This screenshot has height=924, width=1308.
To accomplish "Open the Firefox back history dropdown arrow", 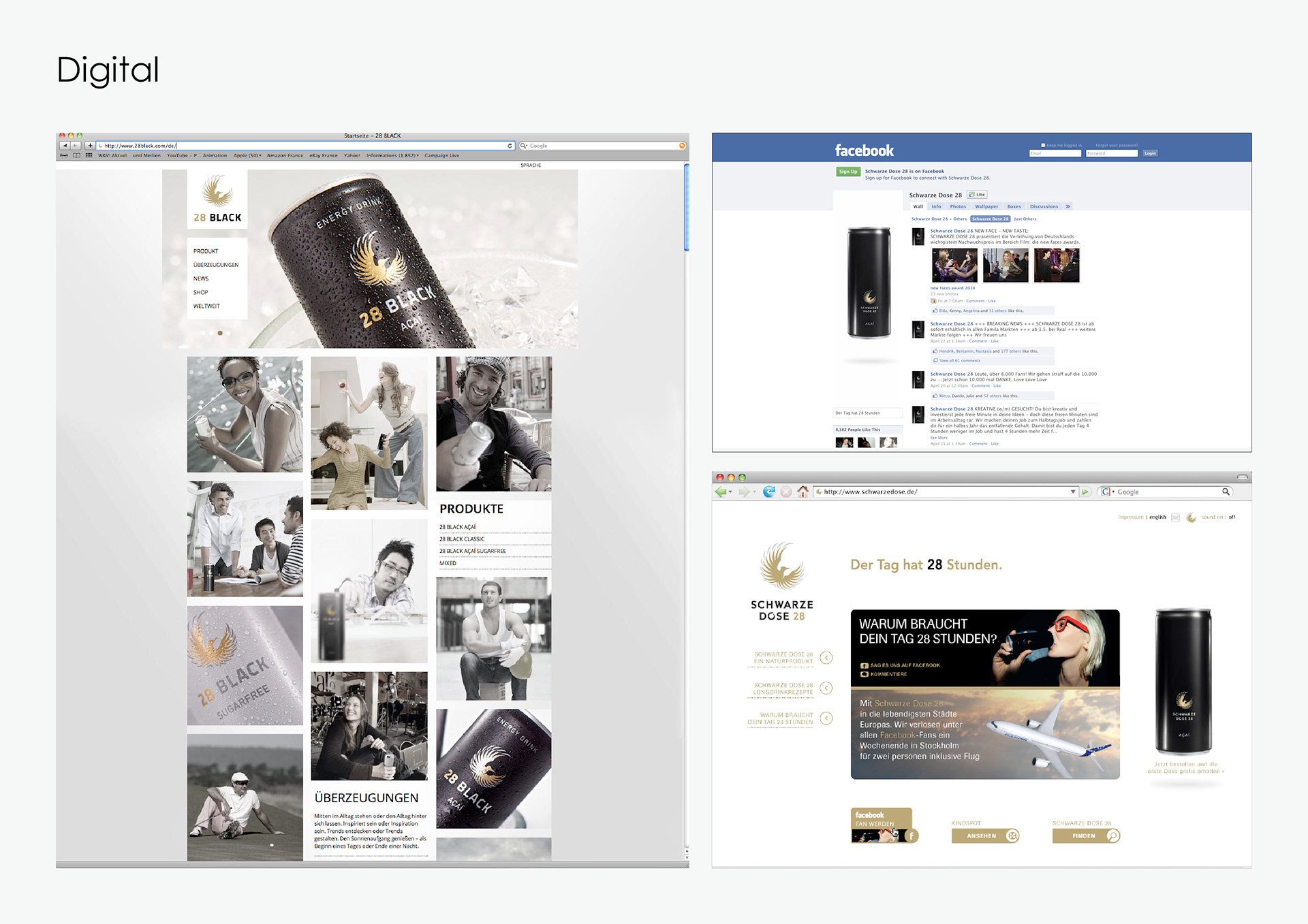I will pyautogui.click(x=730, y=492).
